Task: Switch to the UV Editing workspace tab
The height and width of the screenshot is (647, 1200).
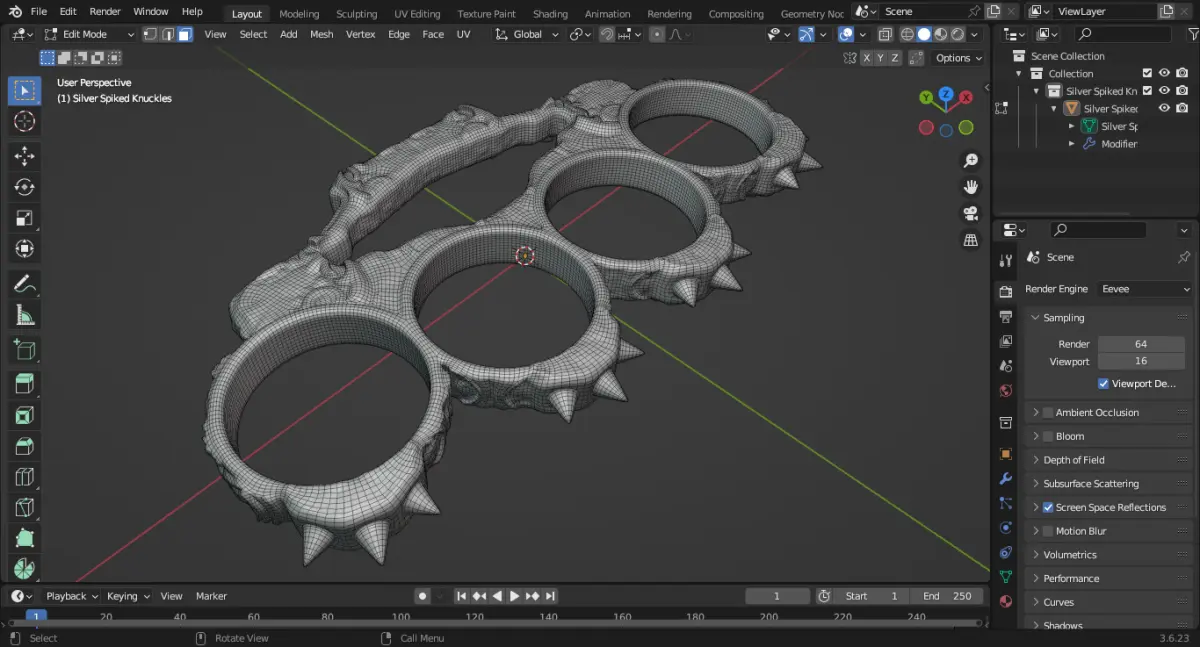Action: [x=417, y=14]
